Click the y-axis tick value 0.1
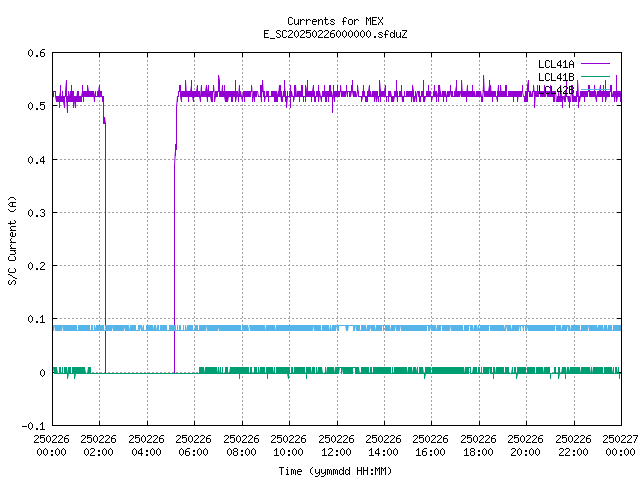 (36, 319)
